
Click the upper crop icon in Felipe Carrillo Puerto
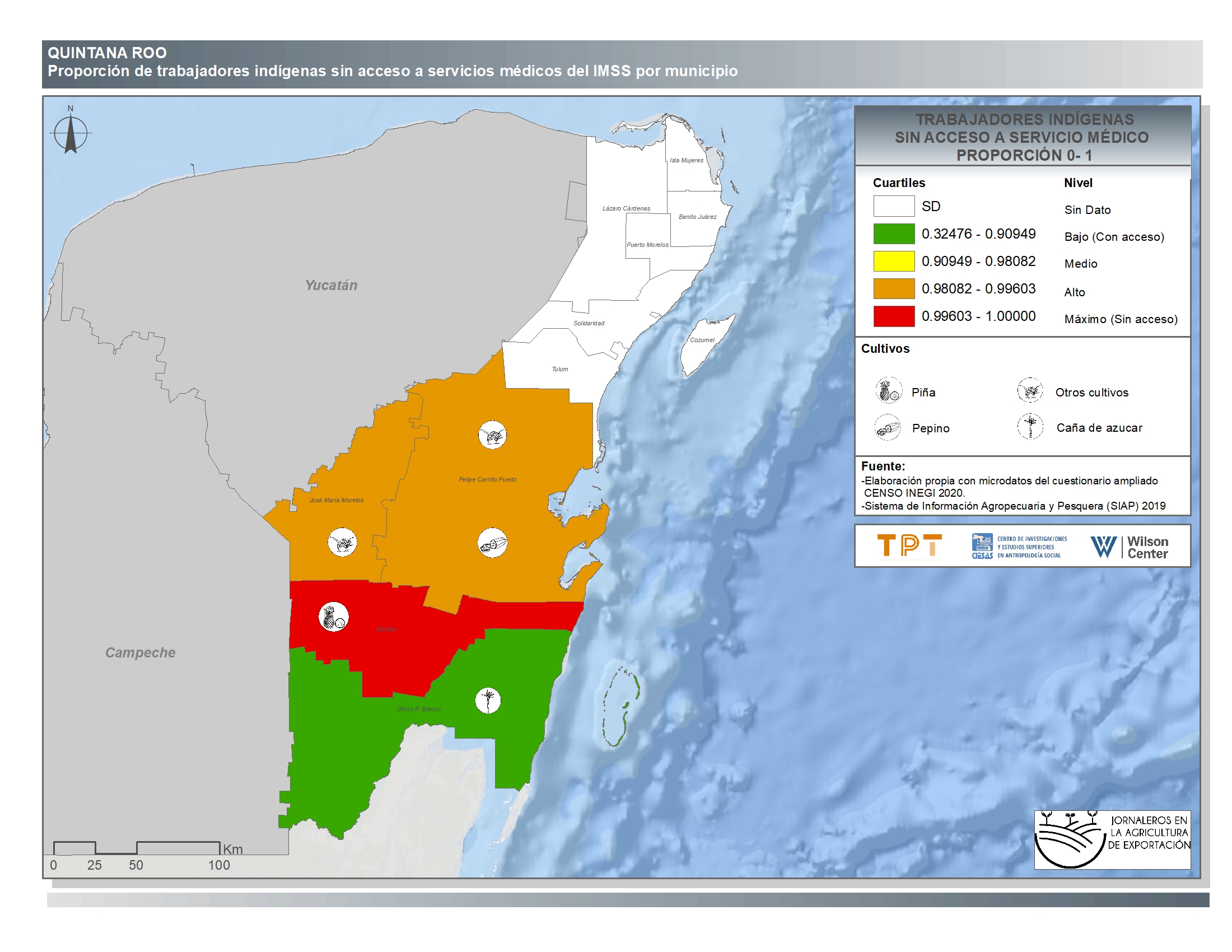click(492, 435)
